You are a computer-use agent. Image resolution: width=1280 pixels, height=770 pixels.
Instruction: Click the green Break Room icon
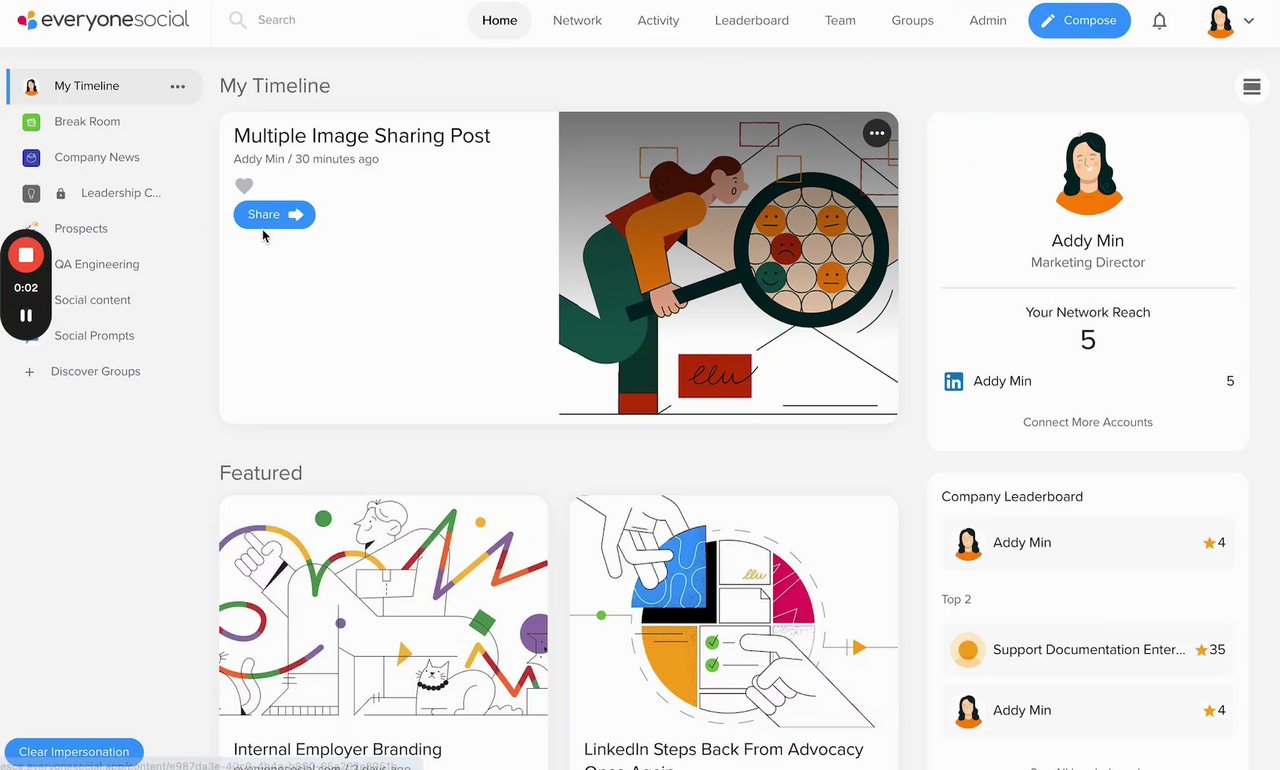32,122
